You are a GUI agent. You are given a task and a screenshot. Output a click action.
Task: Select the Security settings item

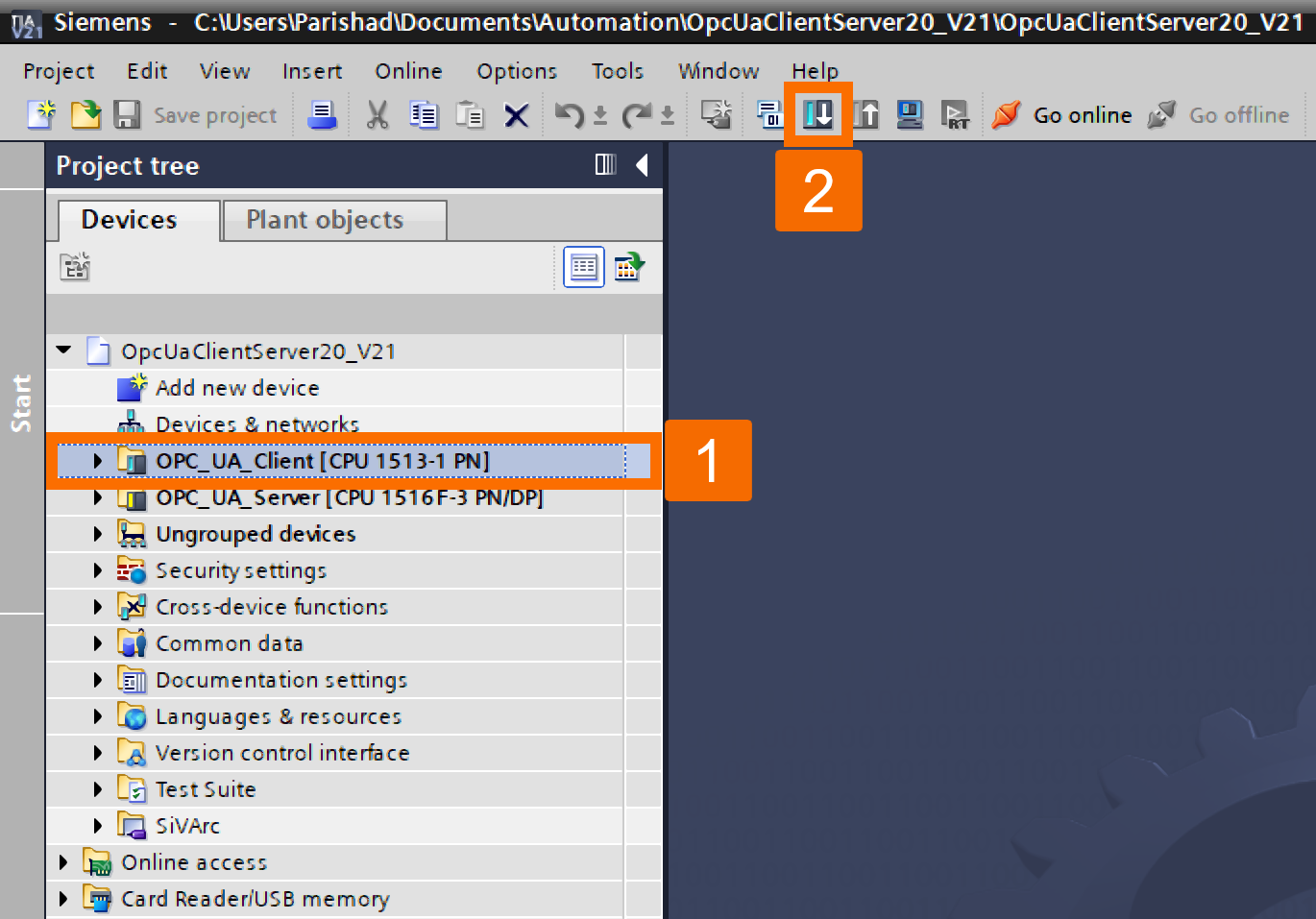click(x=241, y=570)
